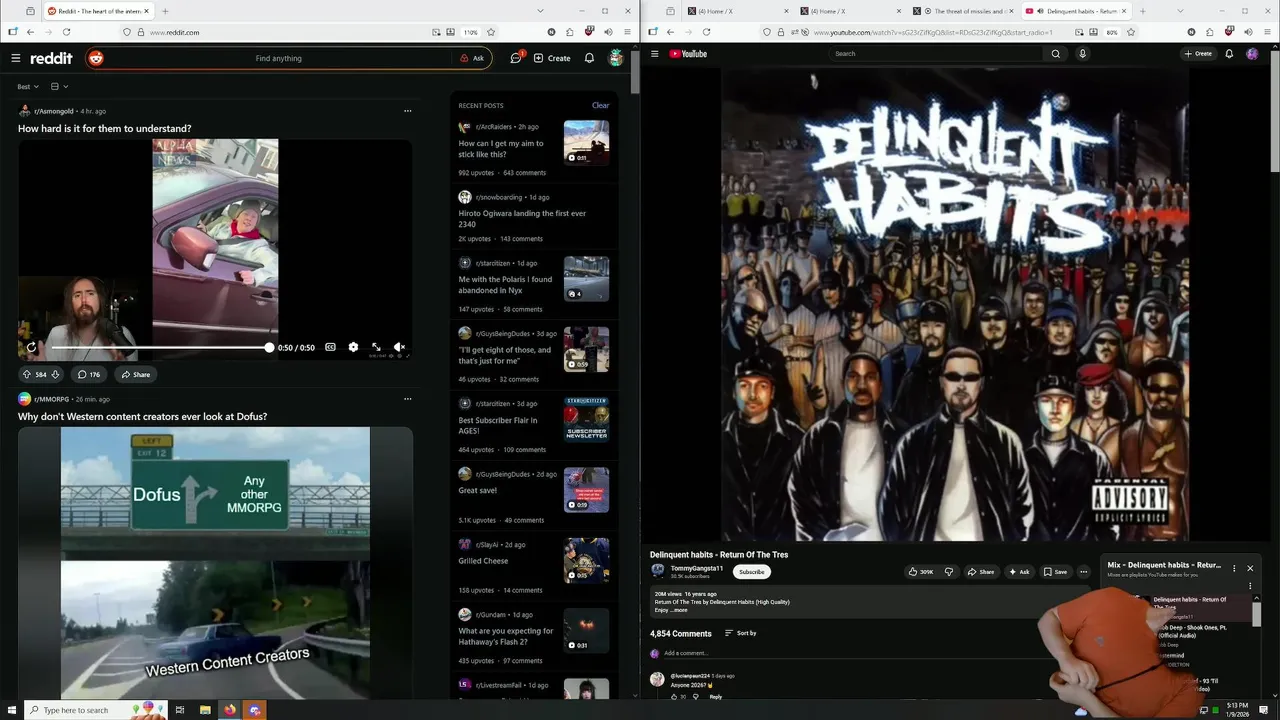
Task: Share the Asmongold post
Action: (135, 374)
